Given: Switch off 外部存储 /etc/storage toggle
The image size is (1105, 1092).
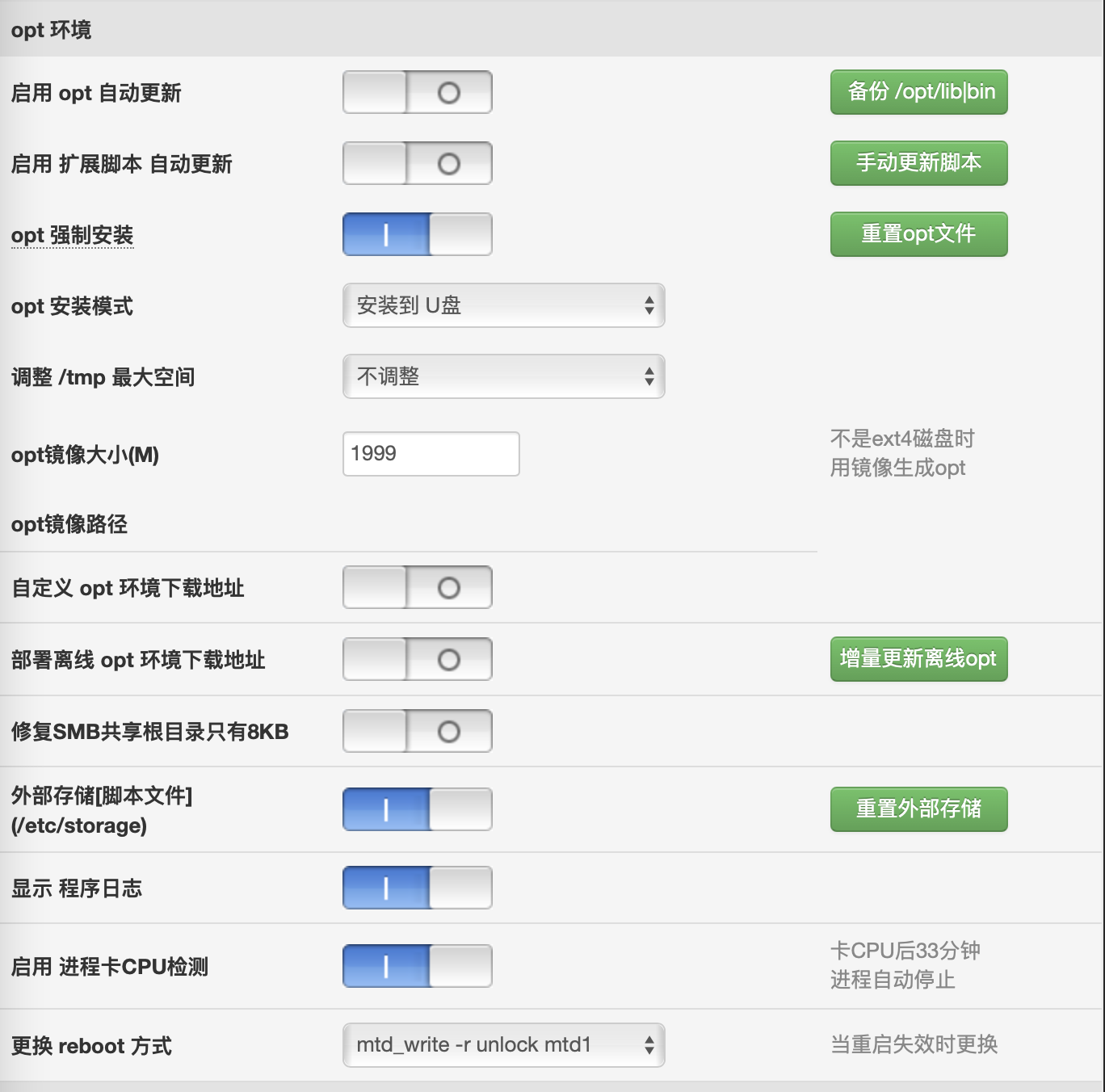Looking at the screenshot, I should pyautogui.click(x=417, y=809).
